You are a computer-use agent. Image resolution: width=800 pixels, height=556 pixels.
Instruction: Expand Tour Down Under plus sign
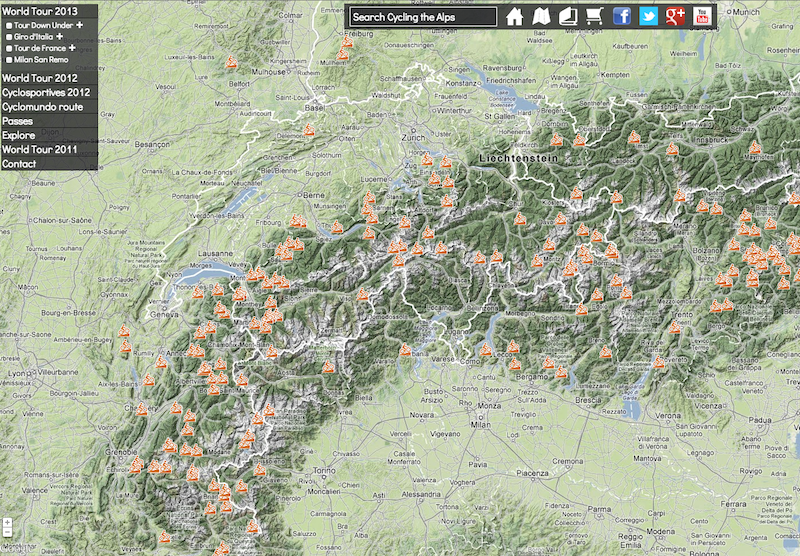pos(80,25)
